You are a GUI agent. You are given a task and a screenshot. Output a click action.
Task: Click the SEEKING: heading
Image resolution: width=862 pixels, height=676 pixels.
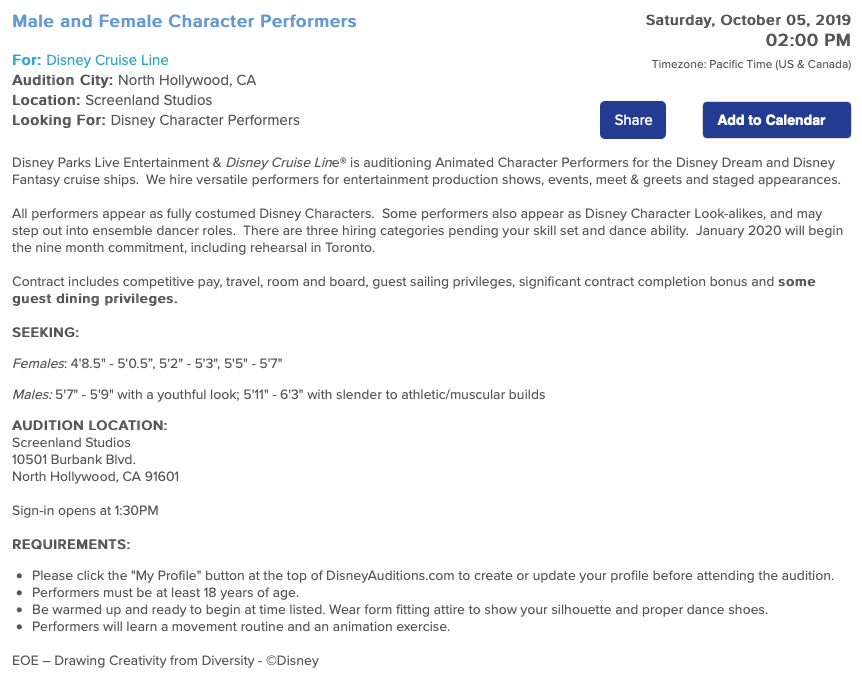(x=46, y=333)
